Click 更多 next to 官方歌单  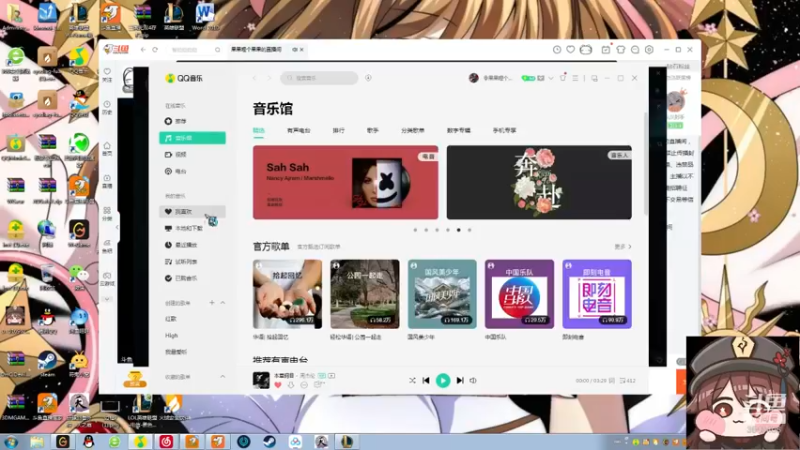[x=622, y=246]
